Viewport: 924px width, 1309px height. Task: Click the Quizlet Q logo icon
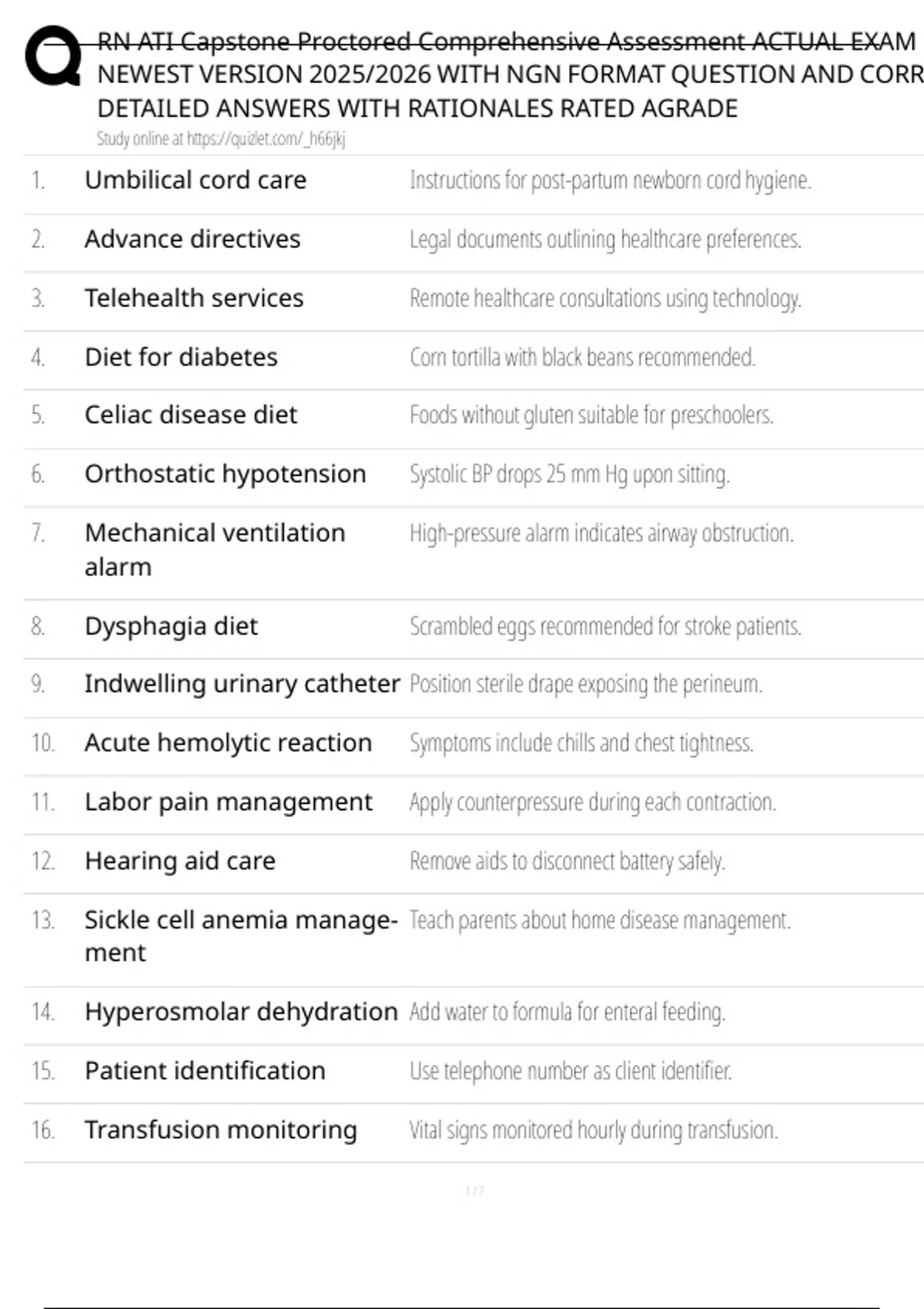(x=52, y=55)
